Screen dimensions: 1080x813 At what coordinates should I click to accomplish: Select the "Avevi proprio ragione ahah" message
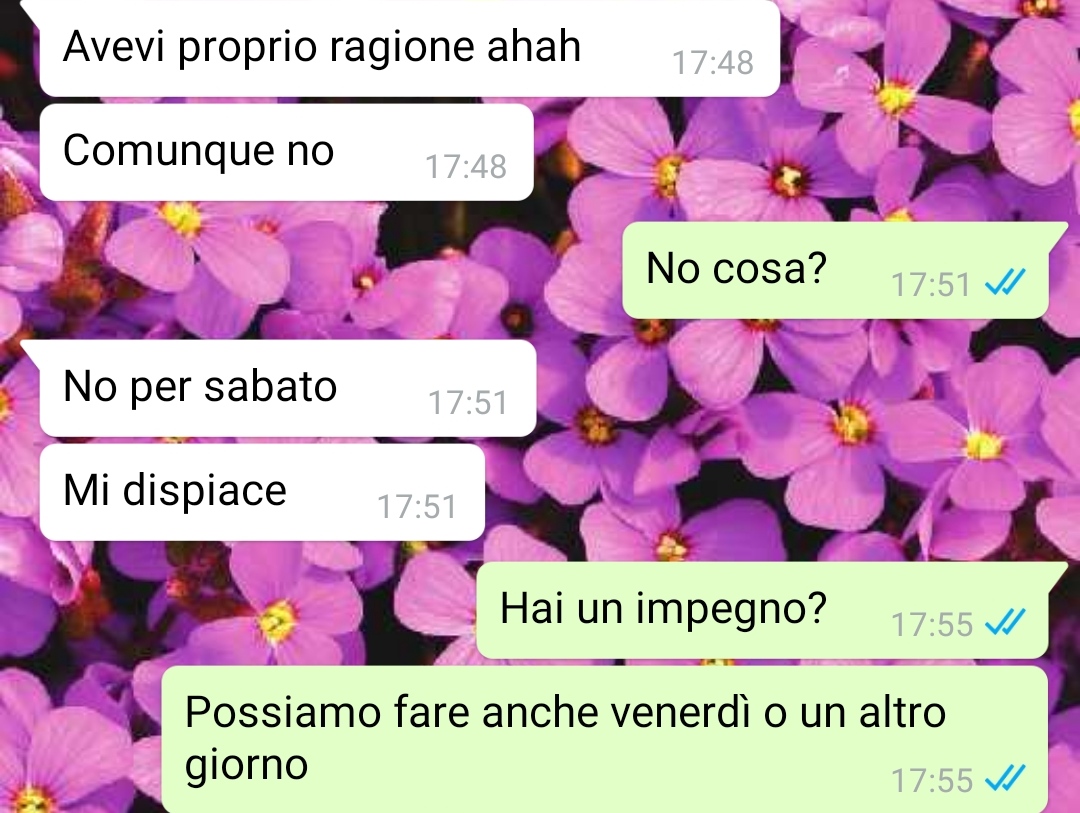pos(409,47)
